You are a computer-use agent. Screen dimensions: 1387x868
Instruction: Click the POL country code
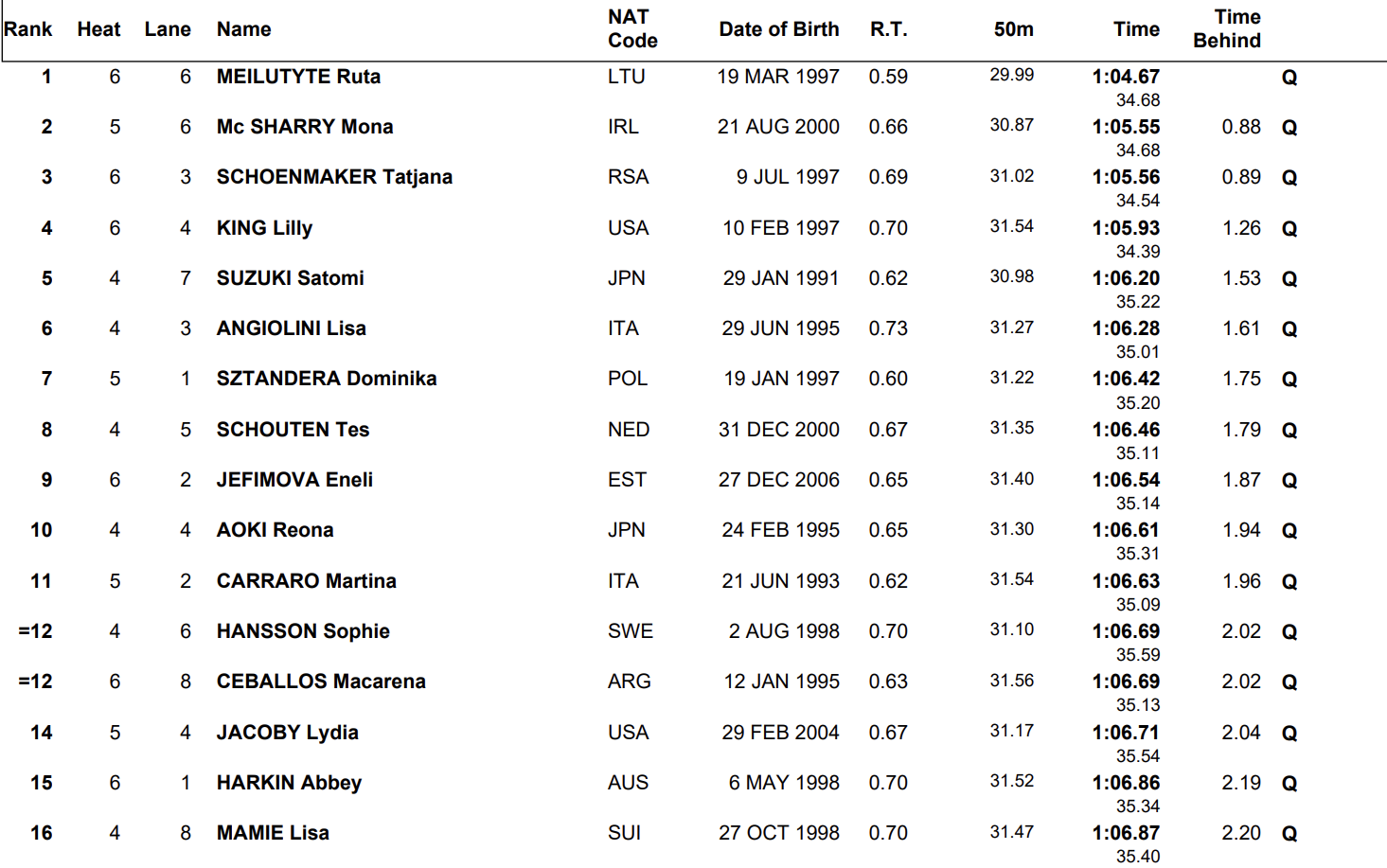coord(628,379)
